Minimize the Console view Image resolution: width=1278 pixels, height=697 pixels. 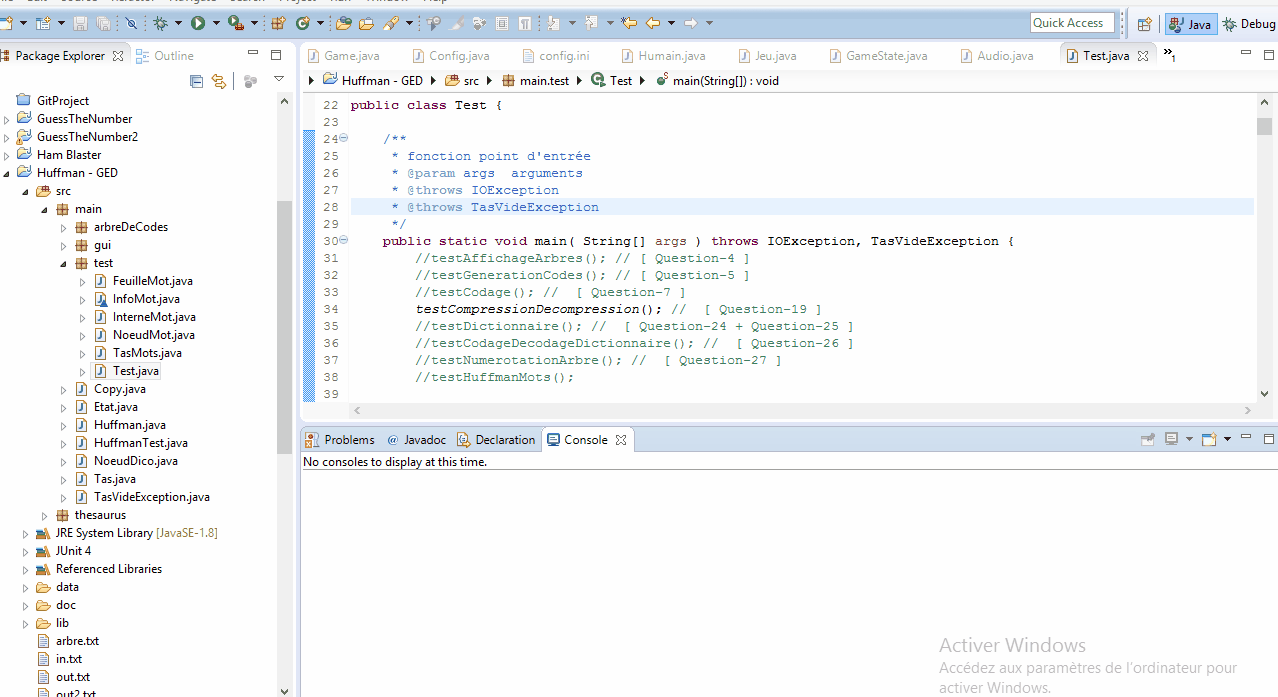[1246, 438]
